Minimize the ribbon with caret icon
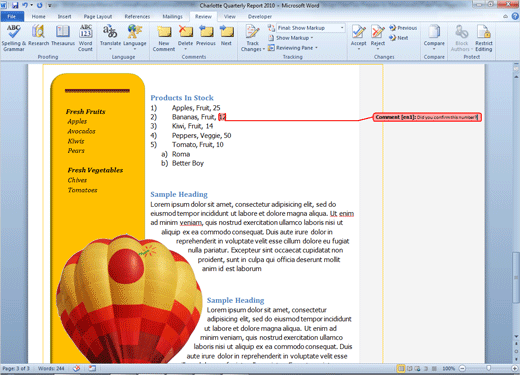 coord(506,16)
